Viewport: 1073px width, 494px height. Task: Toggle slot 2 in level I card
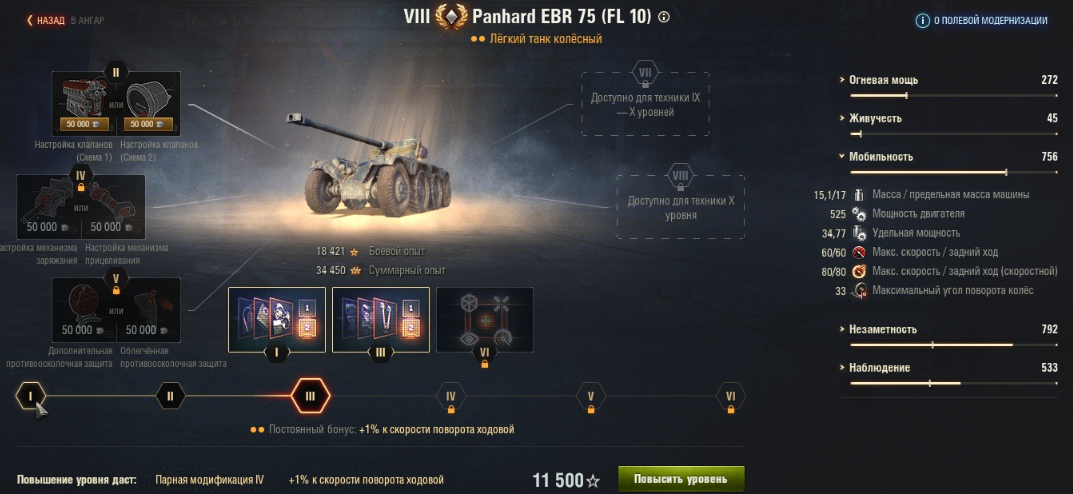click(x=307, y=328)
